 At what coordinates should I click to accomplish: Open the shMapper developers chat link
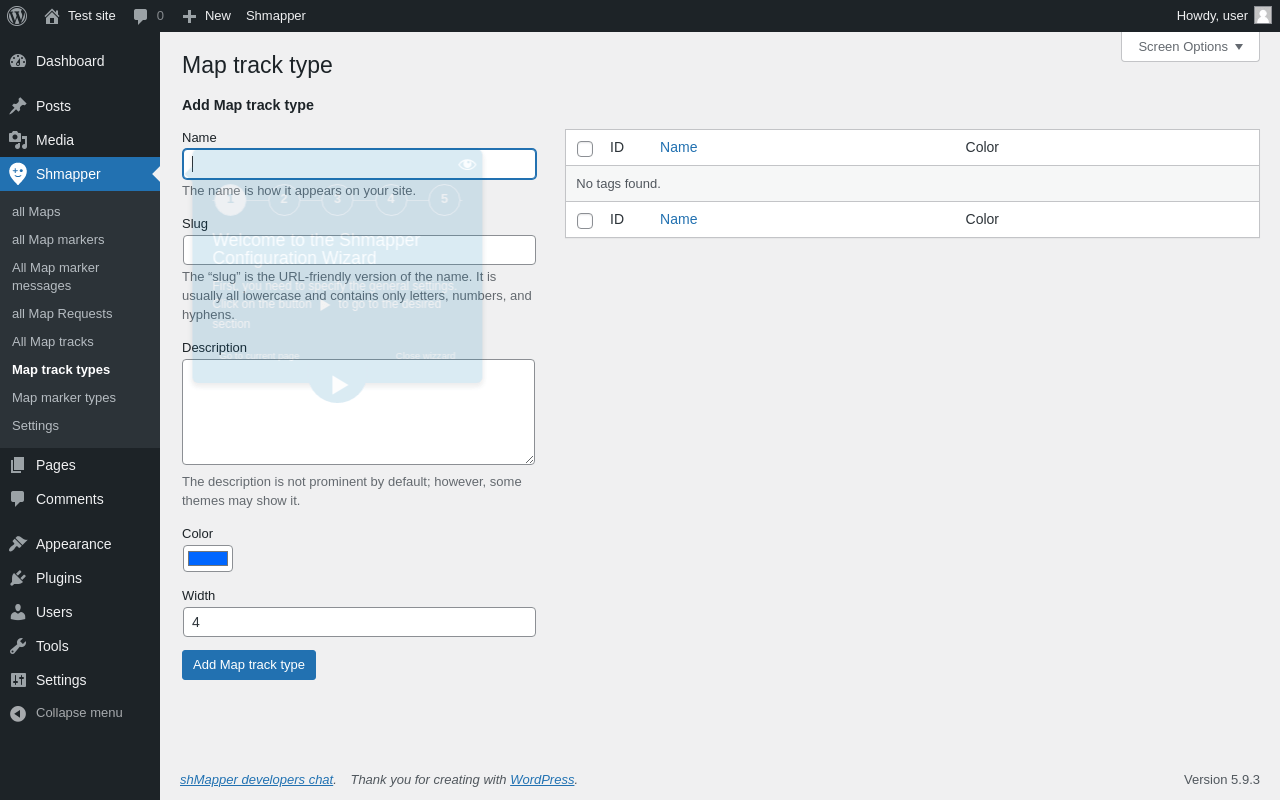[x=256, y=780]
